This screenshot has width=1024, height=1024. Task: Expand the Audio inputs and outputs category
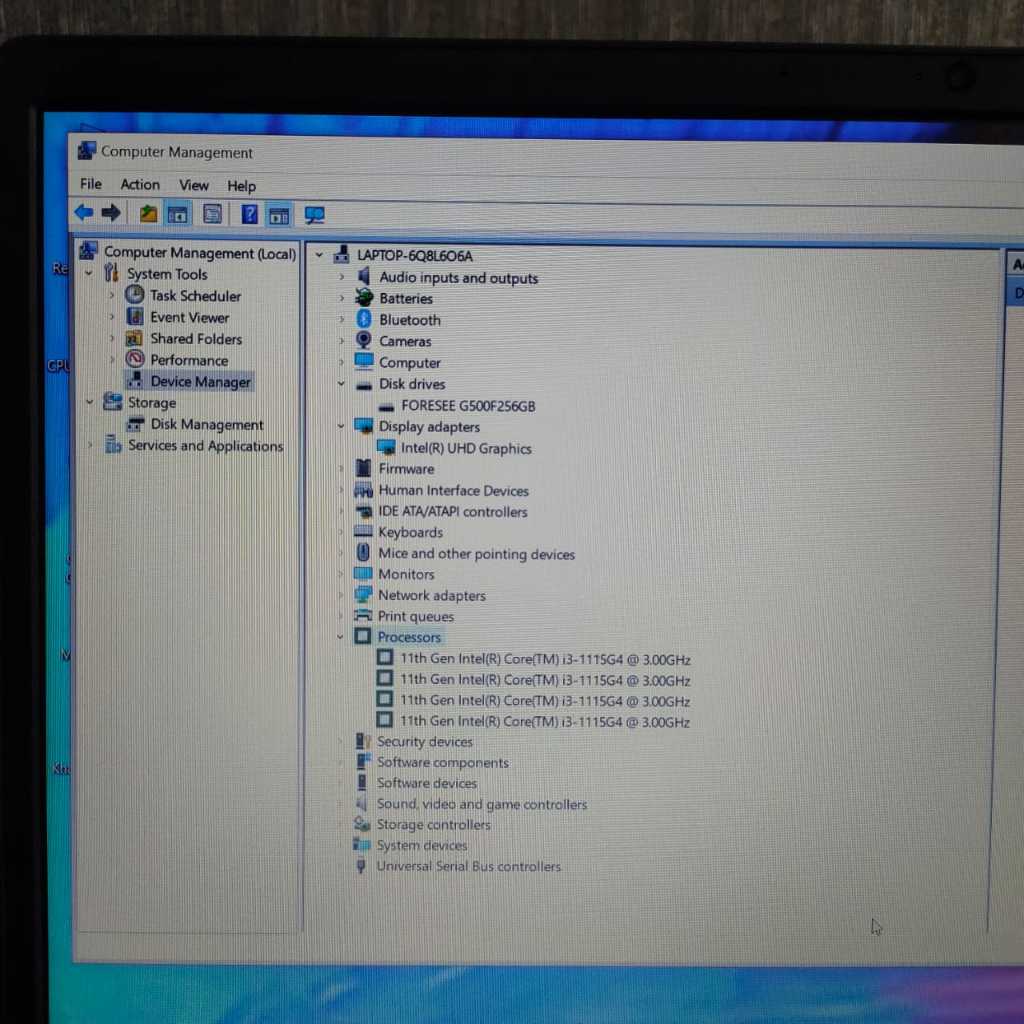342,277
